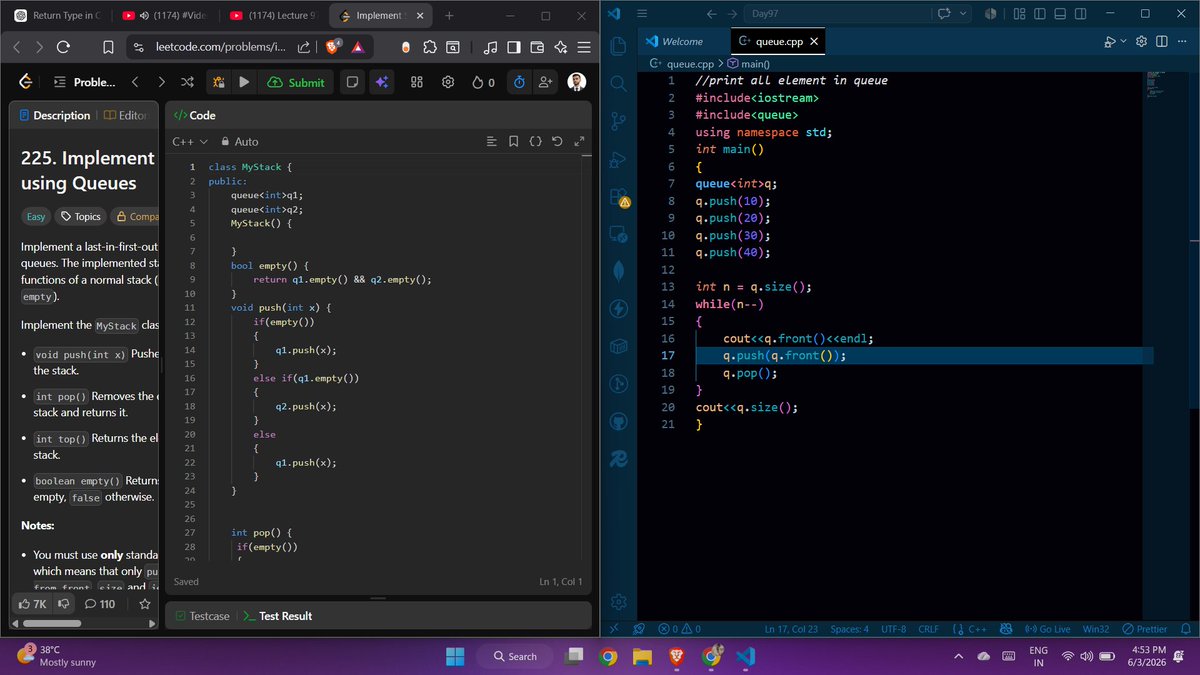This screenshot has height=675, width=1200.
Task: Open LeetCode invite user icon
Action: [x=546, y=82]
